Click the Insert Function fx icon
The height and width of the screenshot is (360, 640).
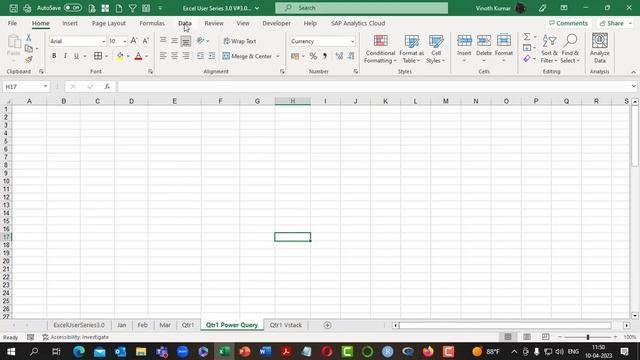(x=107, y=87)
